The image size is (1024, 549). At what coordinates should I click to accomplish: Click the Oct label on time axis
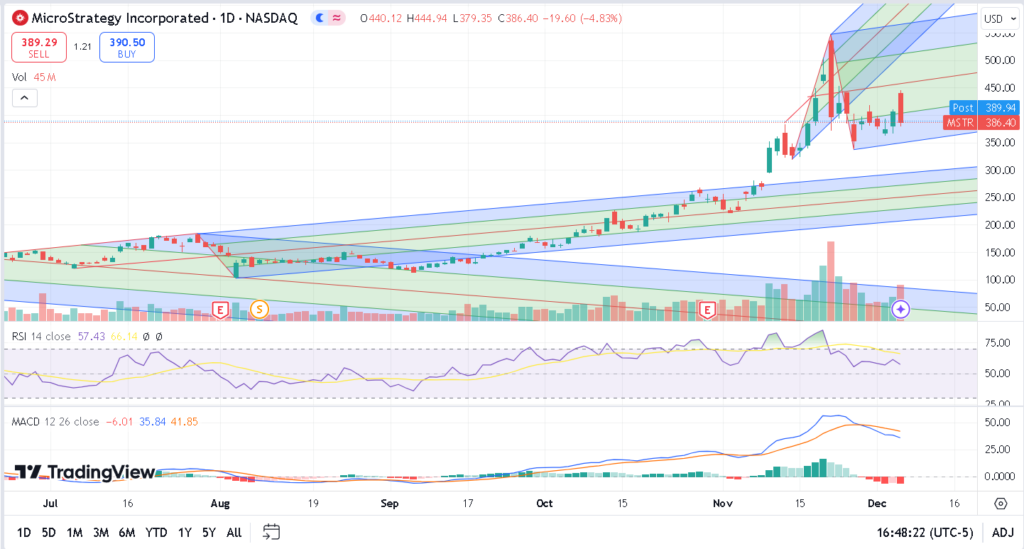coord(544,503)
